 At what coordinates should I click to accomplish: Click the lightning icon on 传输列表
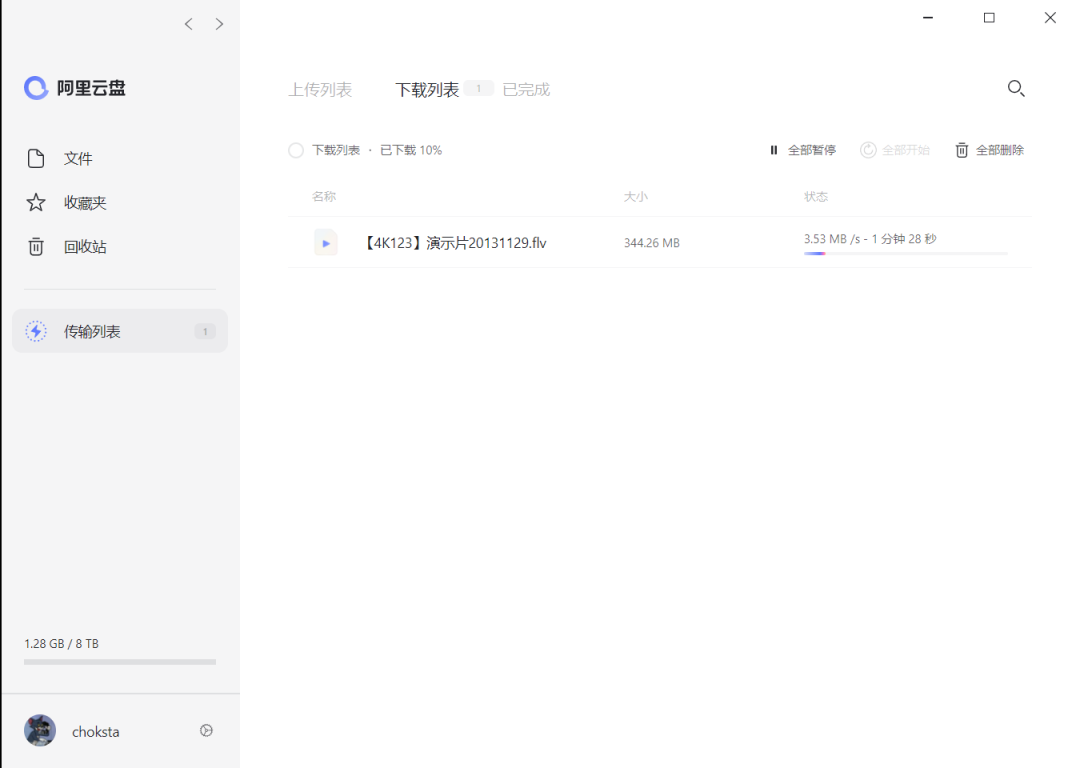[36, 330]
